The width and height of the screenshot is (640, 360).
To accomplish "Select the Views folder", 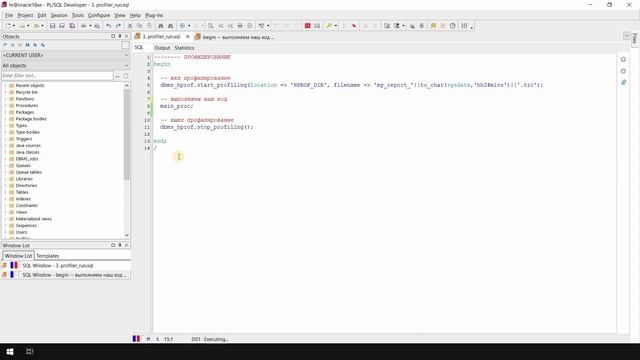I will pyautogui.click(x=21, y=212).
